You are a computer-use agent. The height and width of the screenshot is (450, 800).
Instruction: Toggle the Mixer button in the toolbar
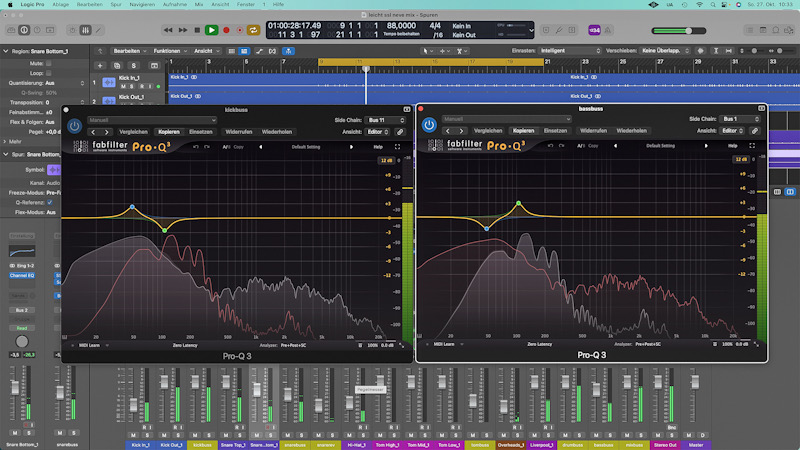coord(86,30)
